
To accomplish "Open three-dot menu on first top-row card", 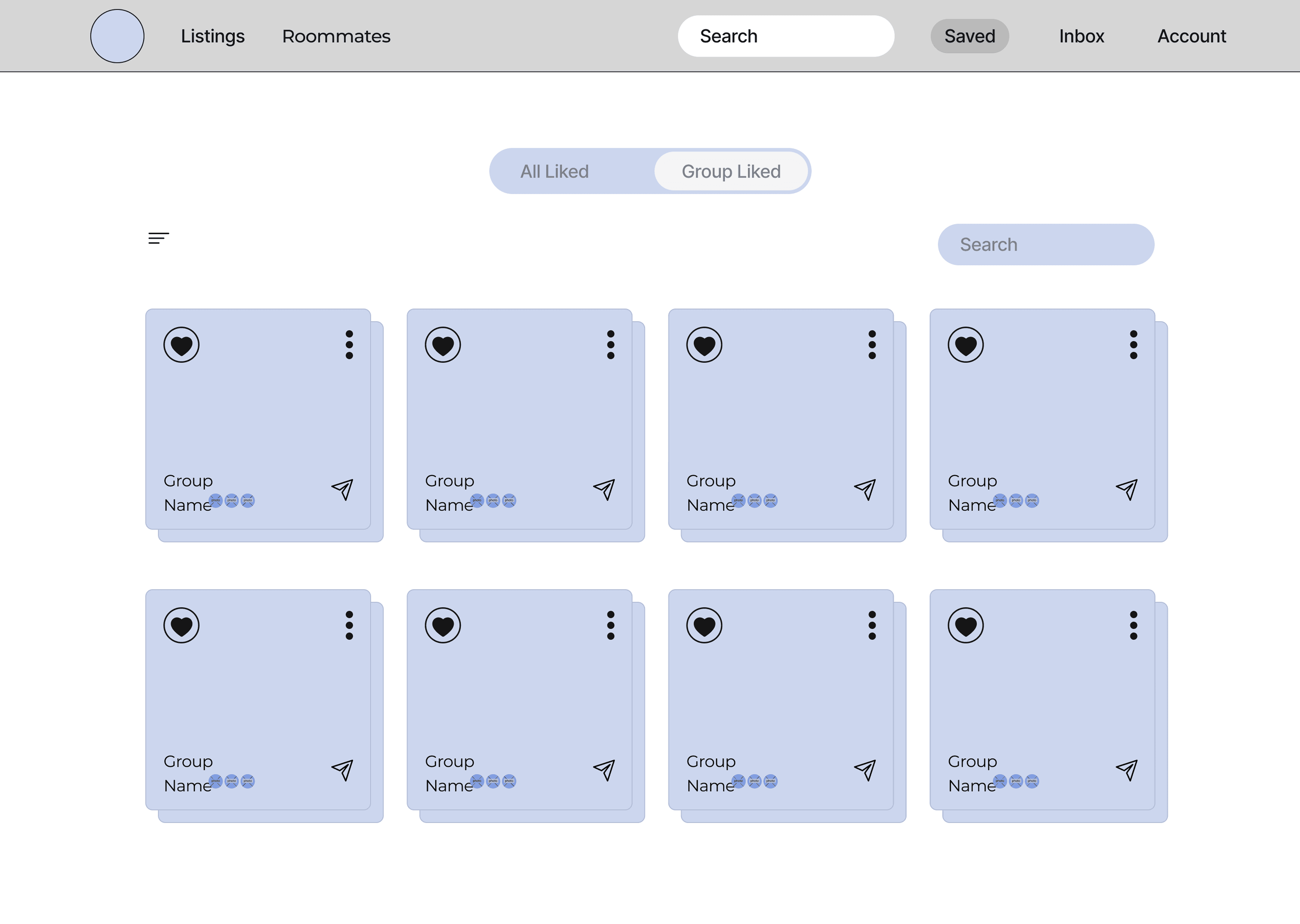I will click(349, 345).
